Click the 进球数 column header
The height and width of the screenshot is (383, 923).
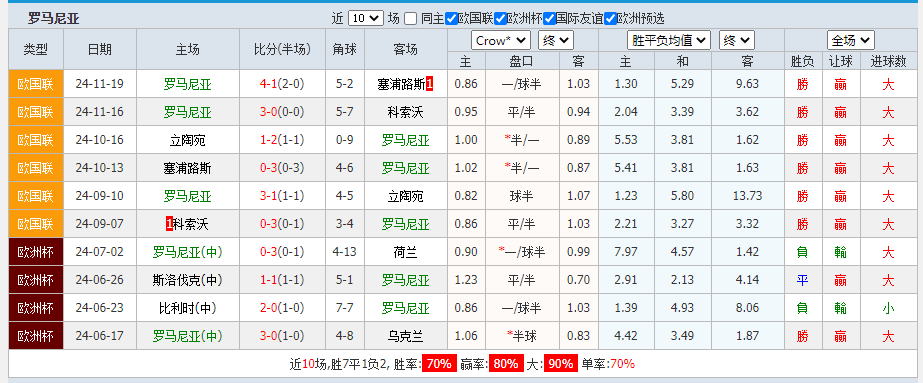[x=888, y=61]
